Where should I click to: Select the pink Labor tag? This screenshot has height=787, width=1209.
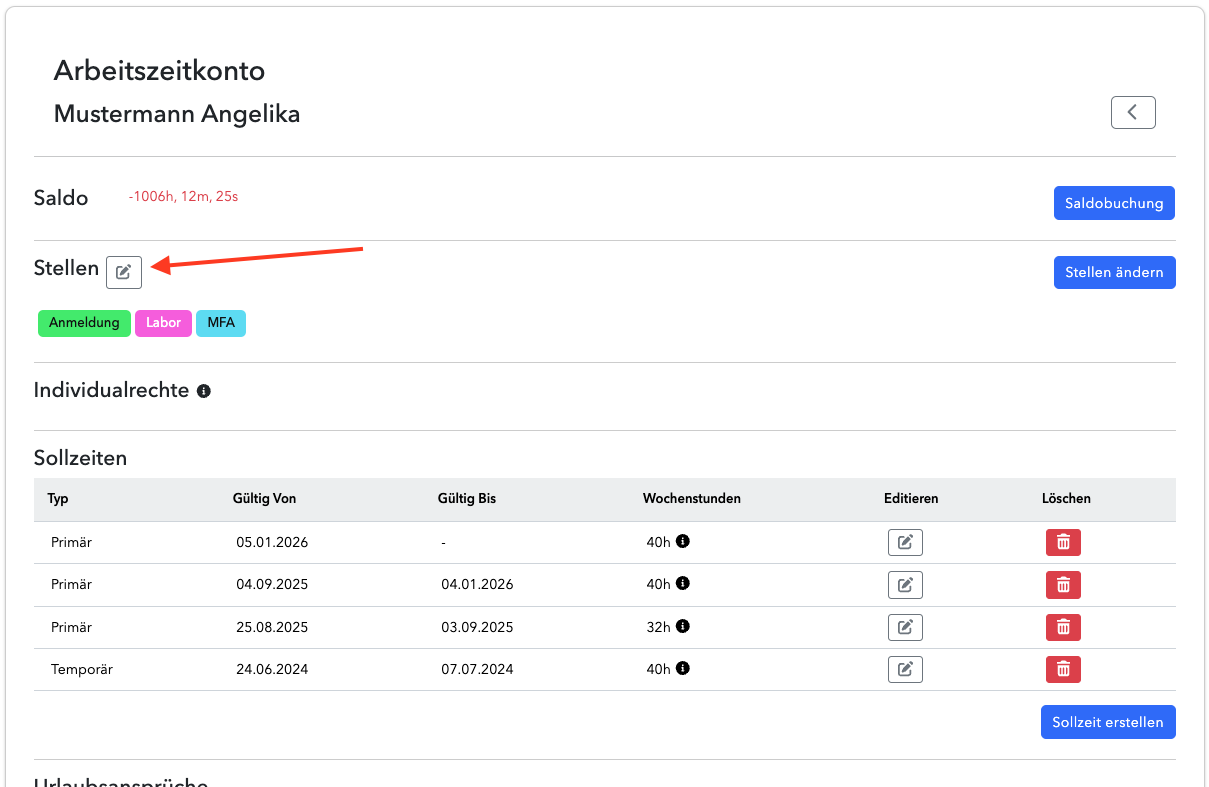pos(163,323)
